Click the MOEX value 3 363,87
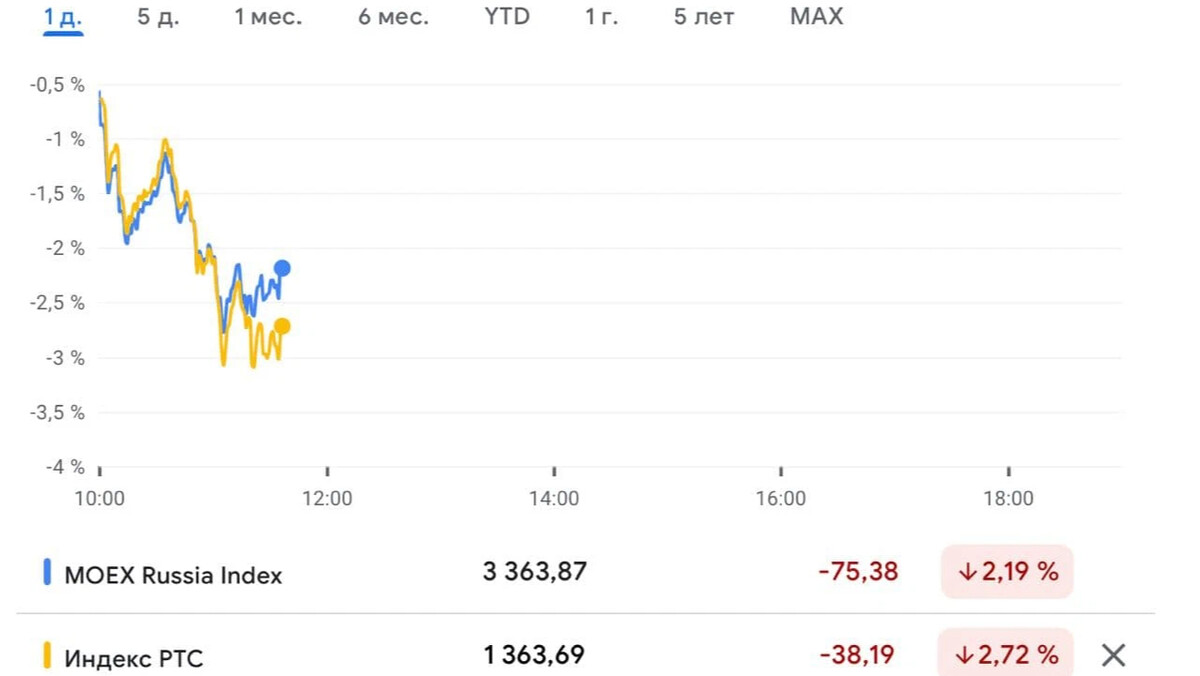The image size is (1200, 676). click(535, 572)
